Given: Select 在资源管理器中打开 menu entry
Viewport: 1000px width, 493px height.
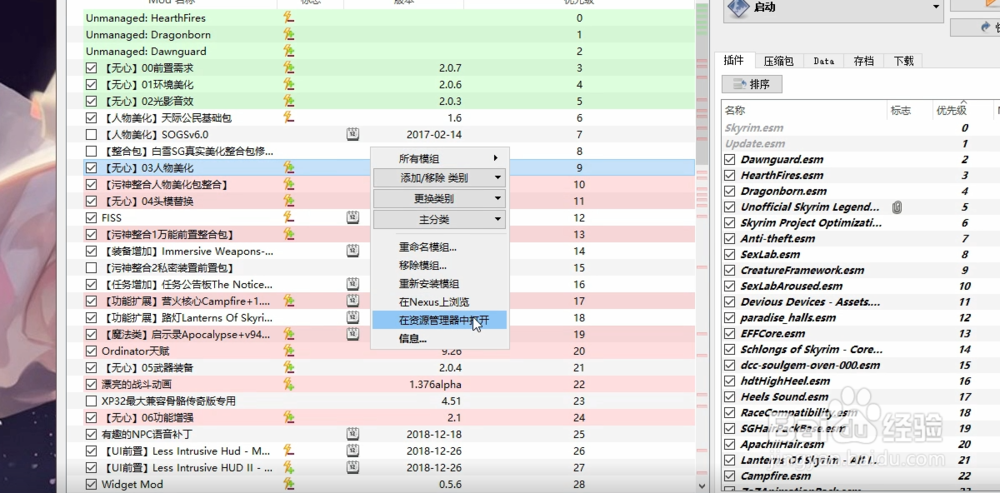Looking at the screenshot, I should click(x=439, y=320).
